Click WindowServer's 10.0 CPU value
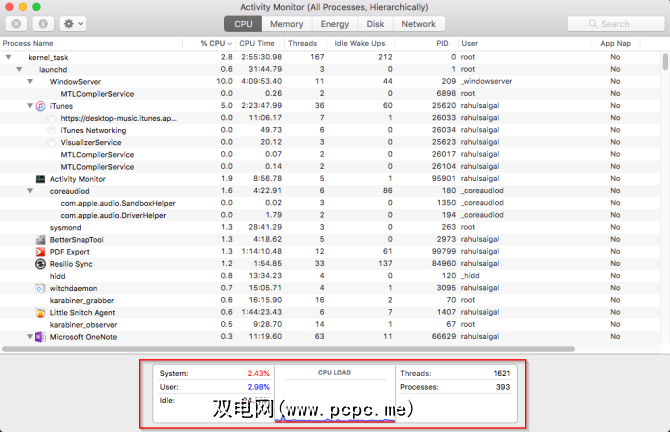 [224, 81]
